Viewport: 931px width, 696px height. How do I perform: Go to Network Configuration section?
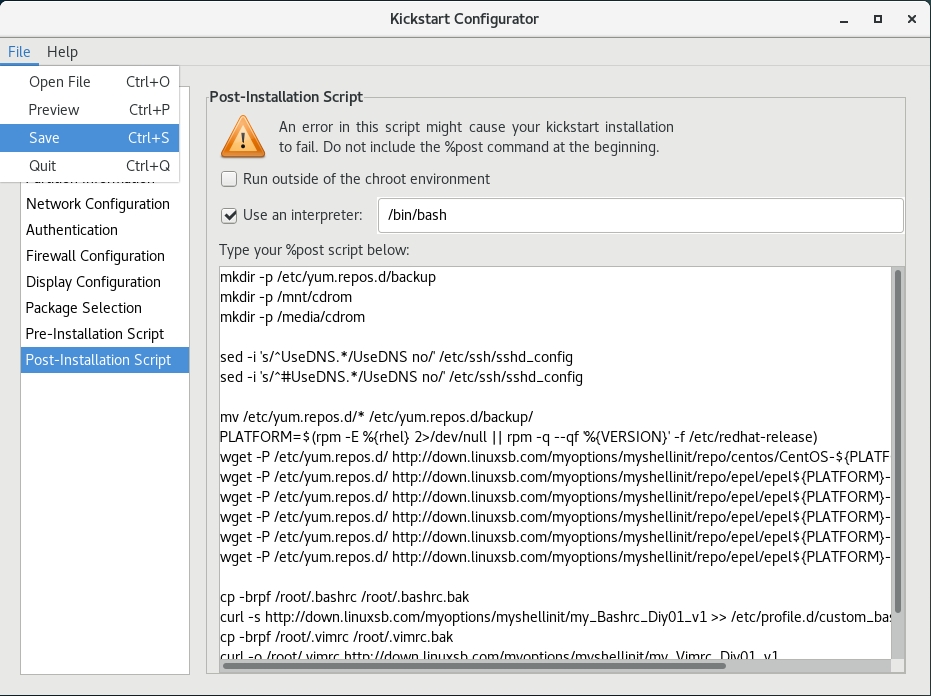click(x=98, y=204)
